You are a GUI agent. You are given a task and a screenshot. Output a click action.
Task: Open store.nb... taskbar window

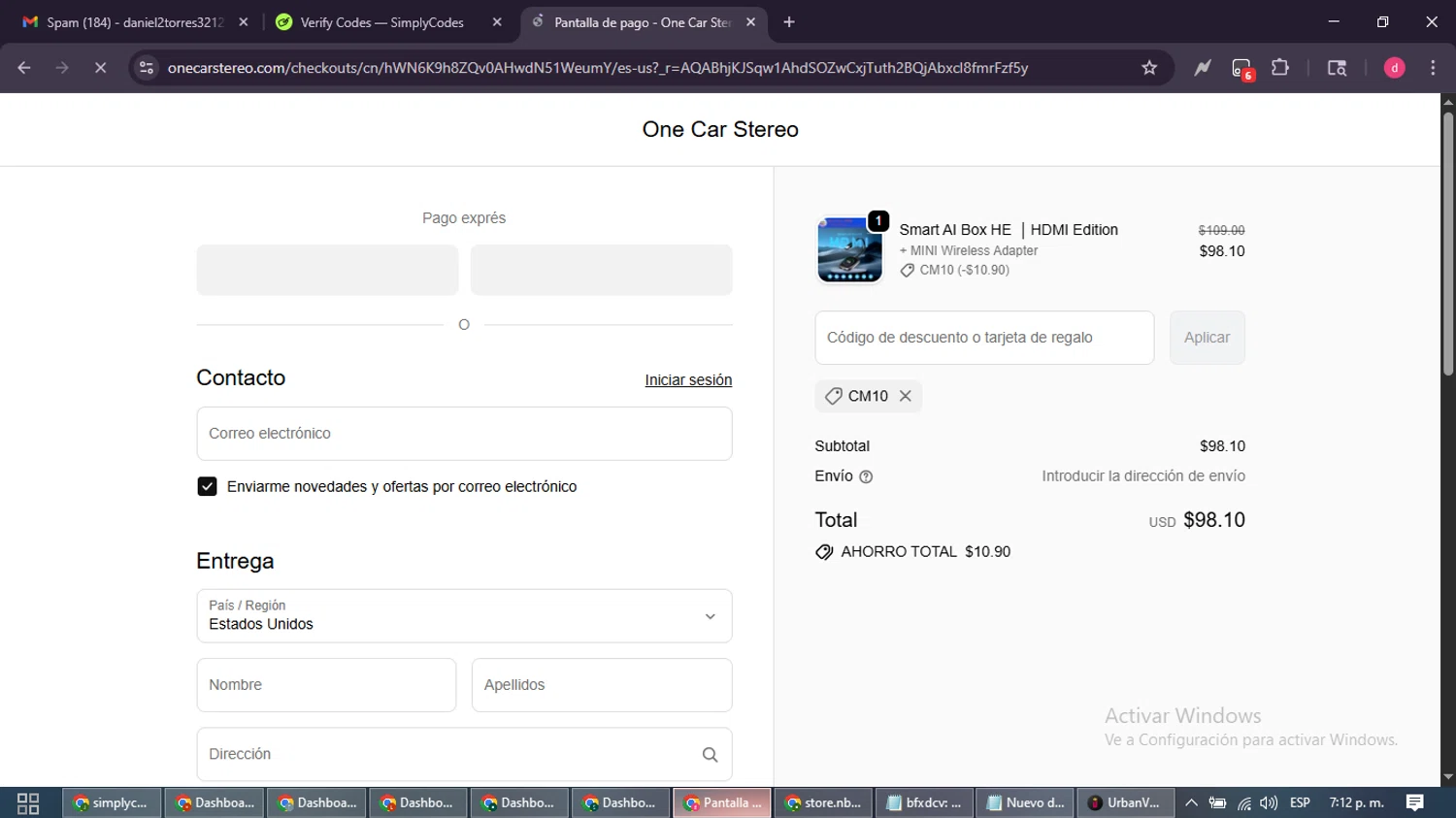(824, 803)
